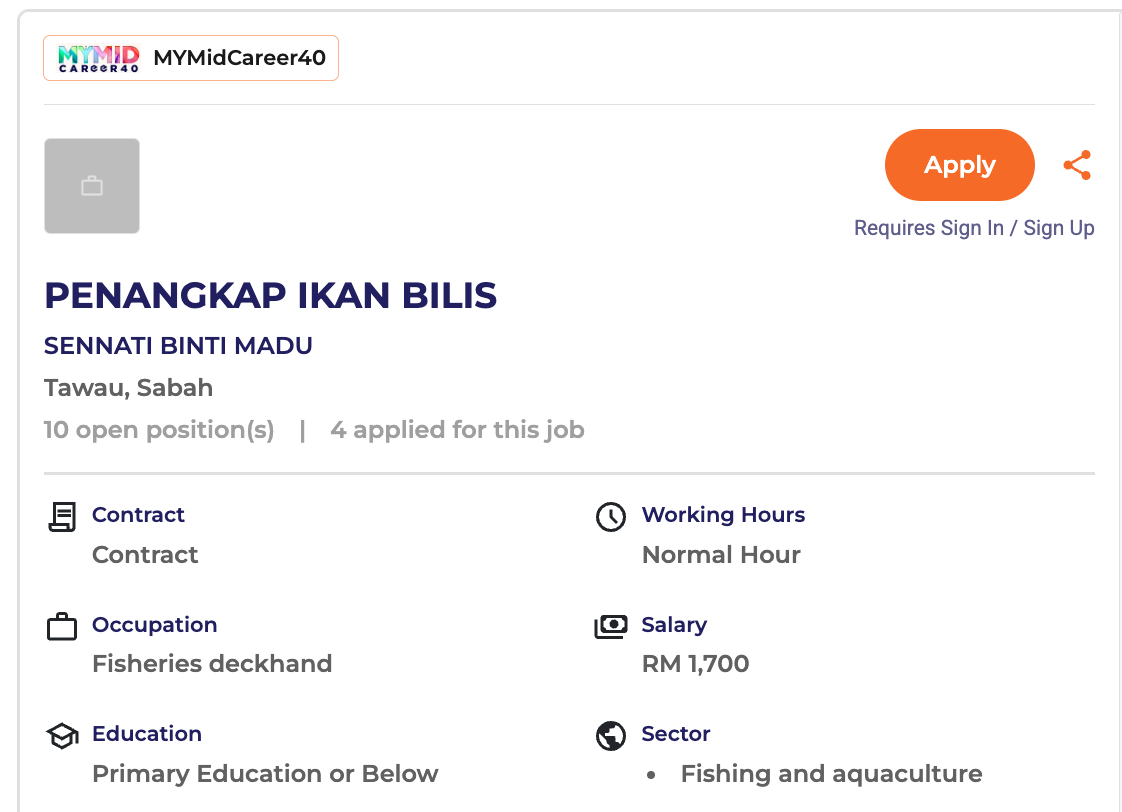The image size is (1122, 812).
Task: Click the Tawau, Sabah location text
Action: pyautogui.click(x=128, y=387)
